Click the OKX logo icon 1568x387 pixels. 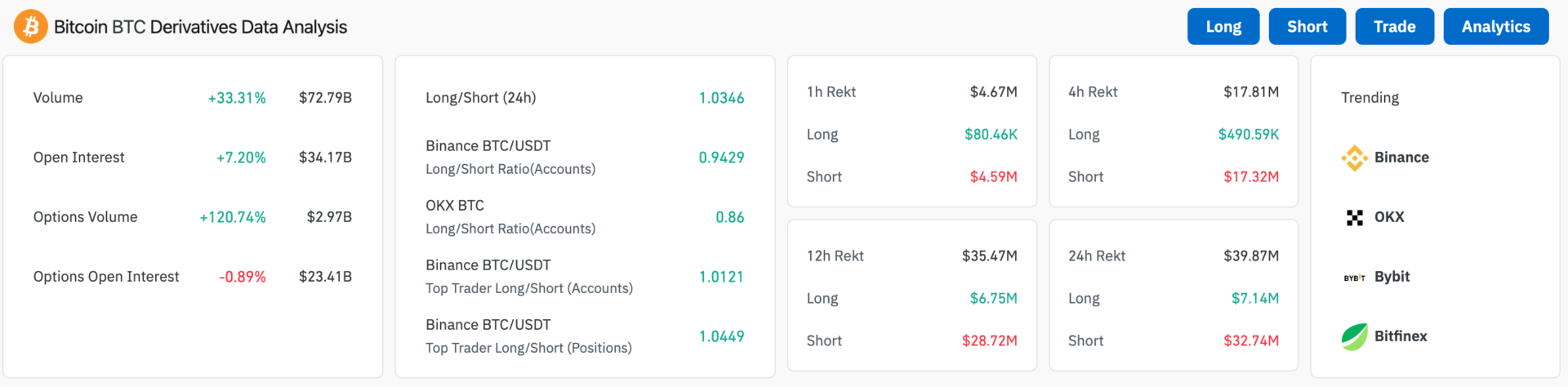pos(1354,217)
